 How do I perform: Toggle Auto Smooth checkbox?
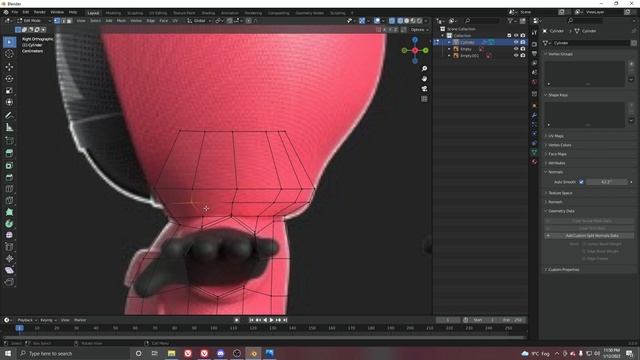(581, 182)
